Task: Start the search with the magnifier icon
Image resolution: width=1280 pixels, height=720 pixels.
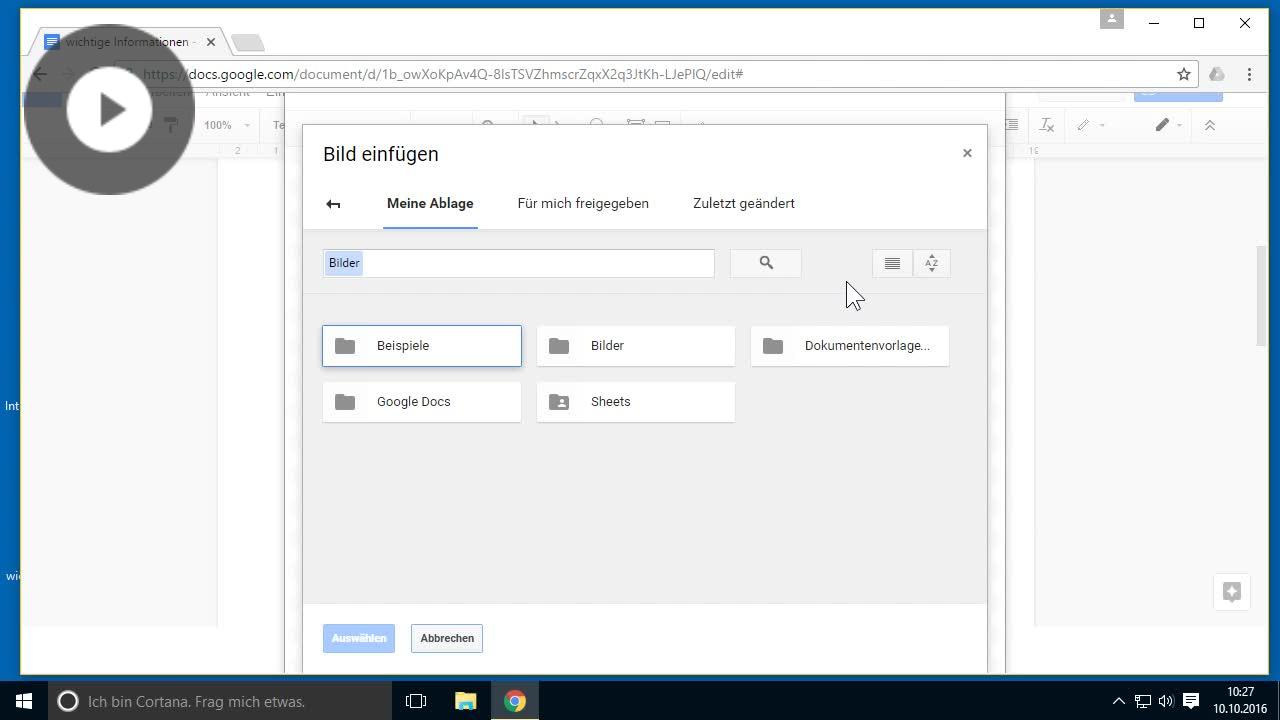Action: [x=765, y=263]
